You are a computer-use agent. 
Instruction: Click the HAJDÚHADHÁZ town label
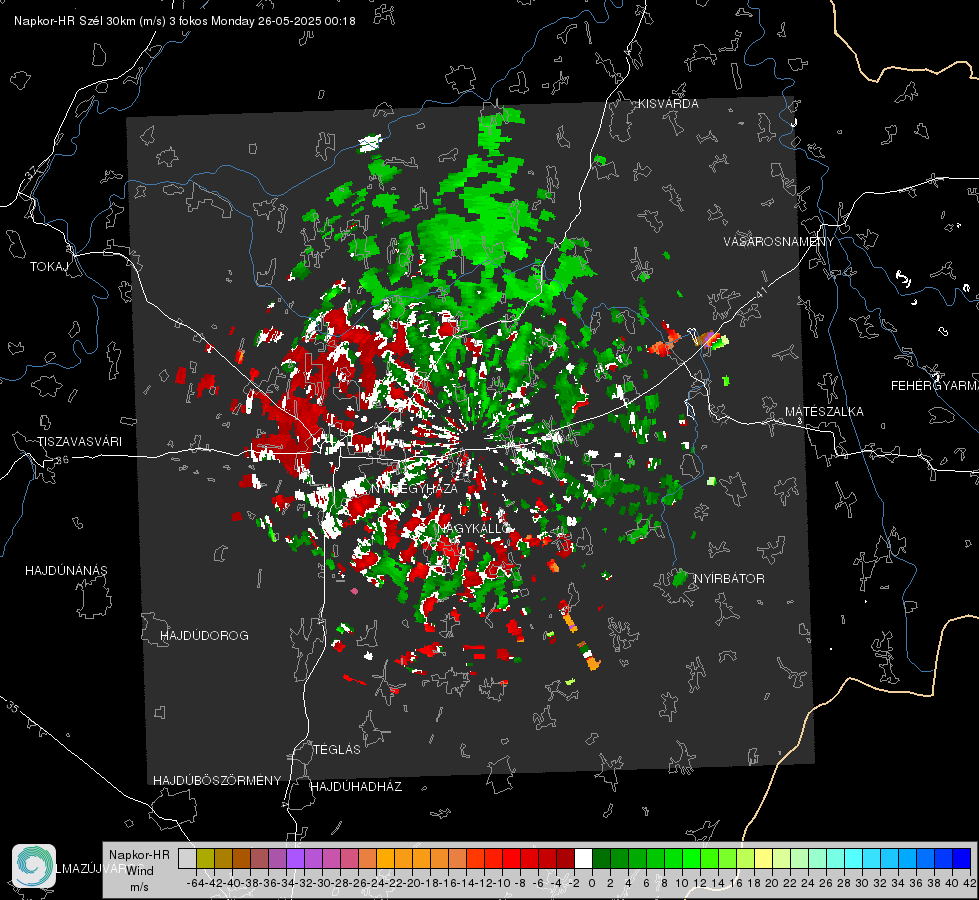click(356, 786)
